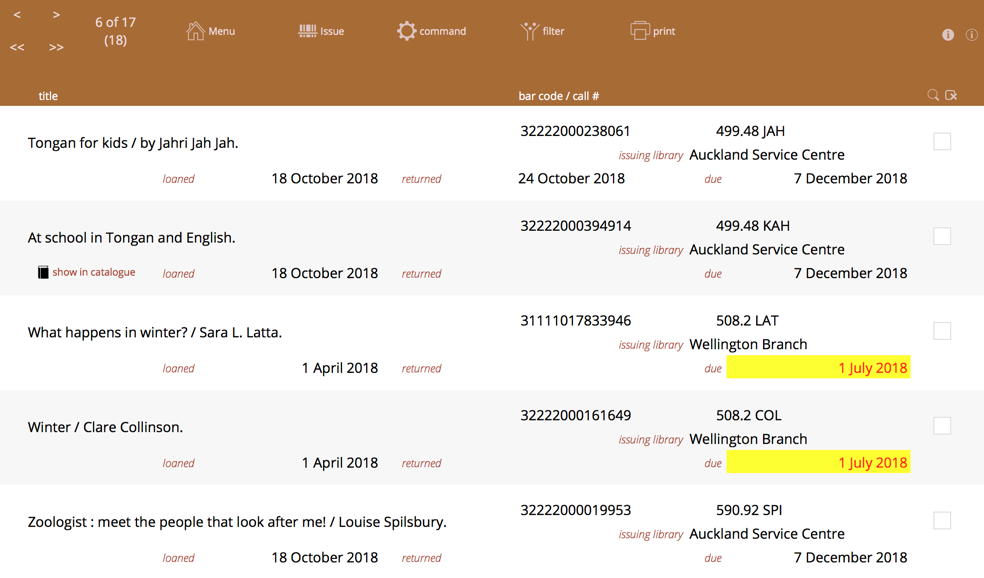
Task: Jump to the first record
Action: click(17, 47)
